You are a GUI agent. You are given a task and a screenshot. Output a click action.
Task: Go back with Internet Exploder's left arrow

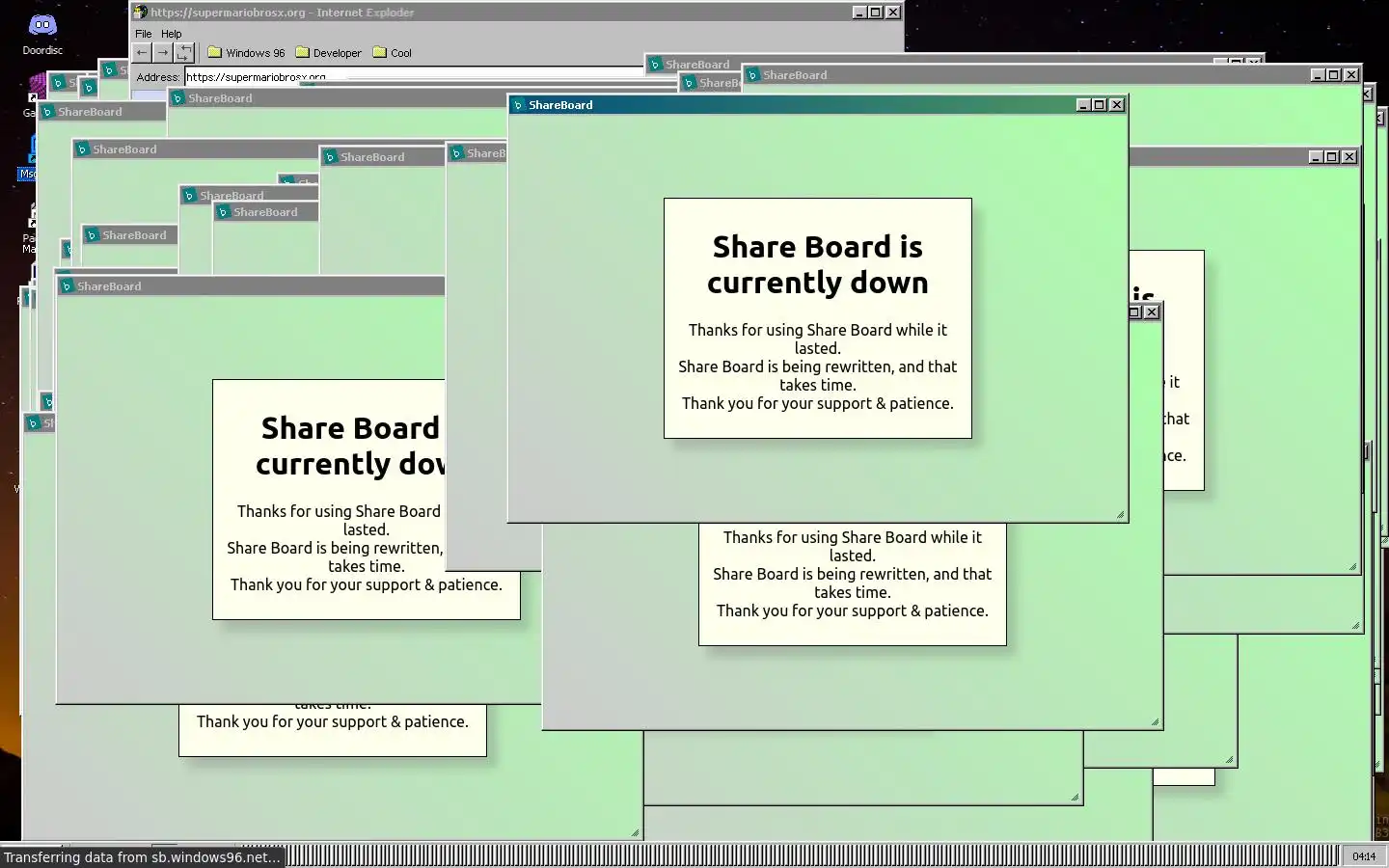coord(142,53)
